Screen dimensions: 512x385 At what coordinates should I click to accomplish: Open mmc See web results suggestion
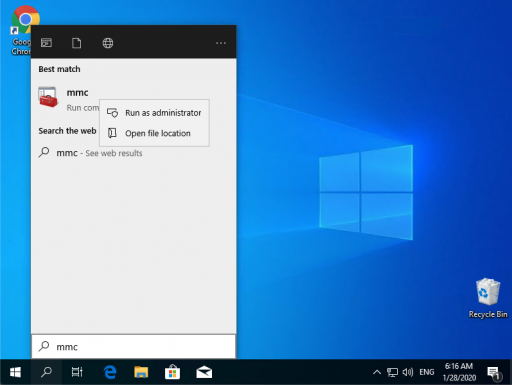133,153
